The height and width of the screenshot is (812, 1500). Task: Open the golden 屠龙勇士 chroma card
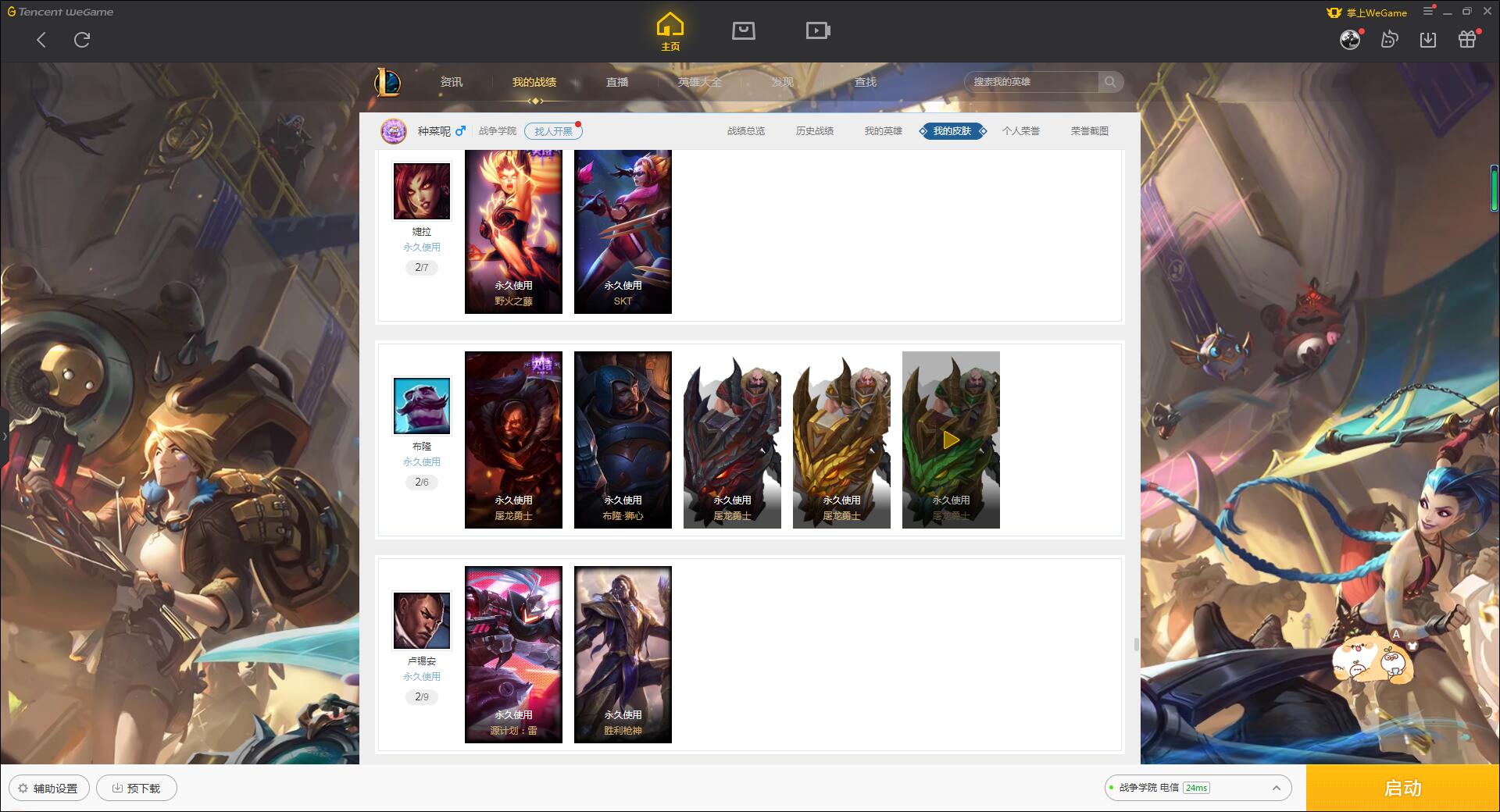(841, 440)
